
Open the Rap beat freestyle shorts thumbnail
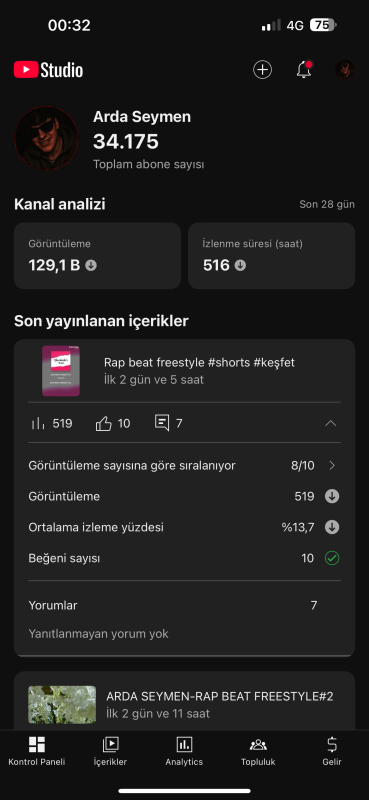click(61, 371)
